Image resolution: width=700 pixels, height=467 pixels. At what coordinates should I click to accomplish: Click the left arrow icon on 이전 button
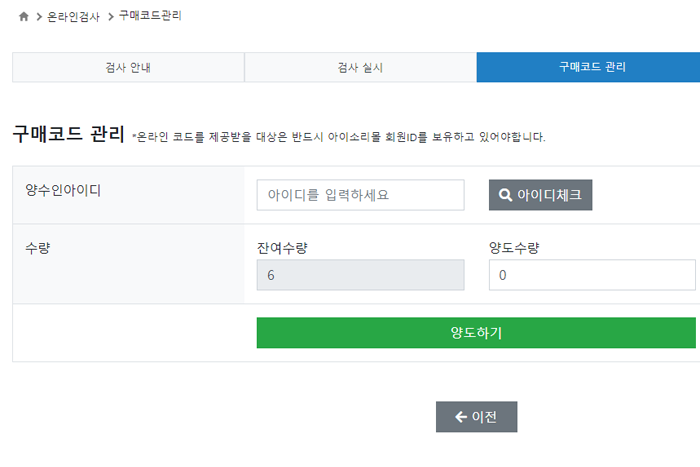(x=461, y=417)
